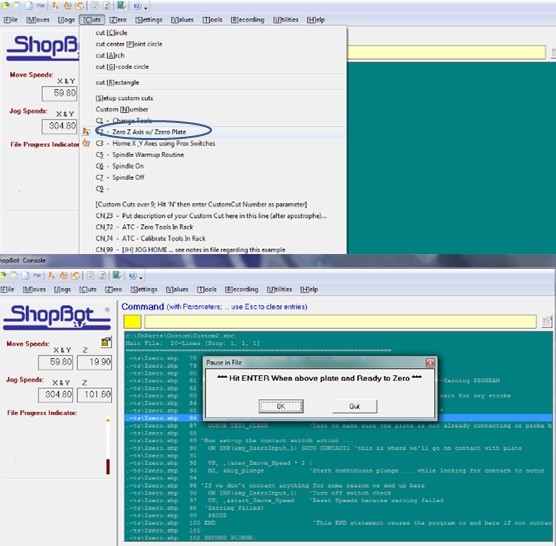This screenshot has width=556, height=546.
Task: Select C7 Spindle Off entry
Action: (x=120, y=177)
